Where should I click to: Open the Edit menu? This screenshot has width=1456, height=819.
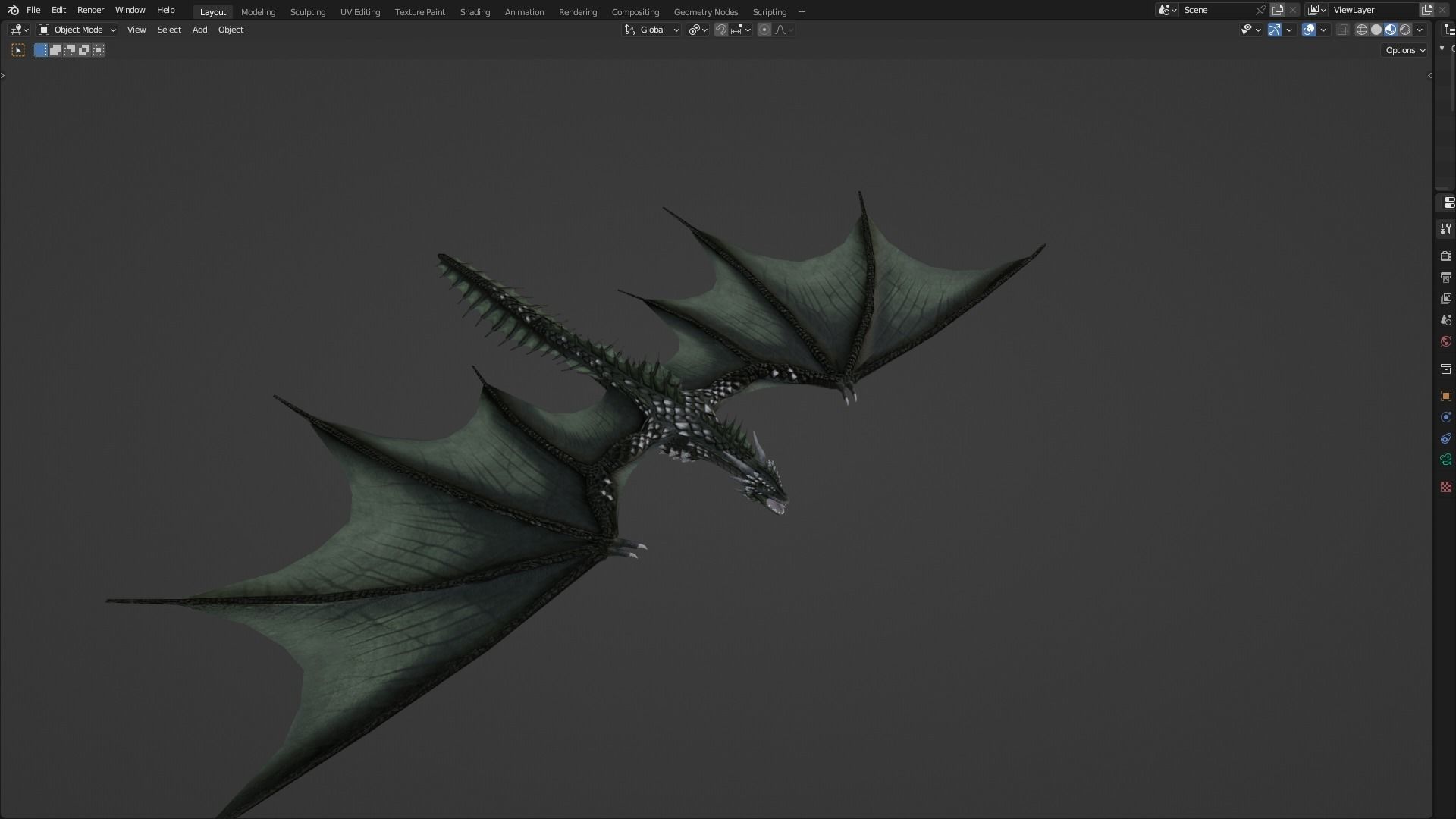[58, 10]
